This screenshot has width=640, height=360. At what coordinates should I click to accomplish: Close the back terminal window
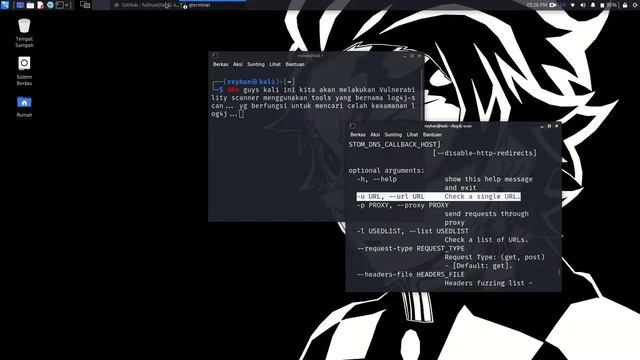419,56
